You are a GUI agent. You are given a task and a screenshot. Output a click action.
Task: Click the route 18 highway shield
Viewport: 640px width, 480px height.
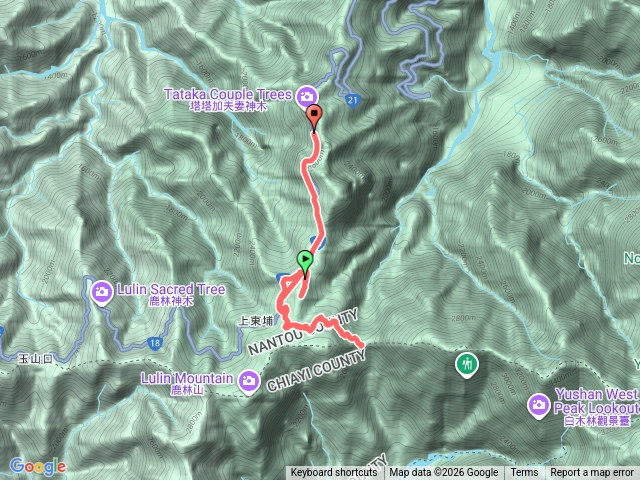[x=155, y=343]
